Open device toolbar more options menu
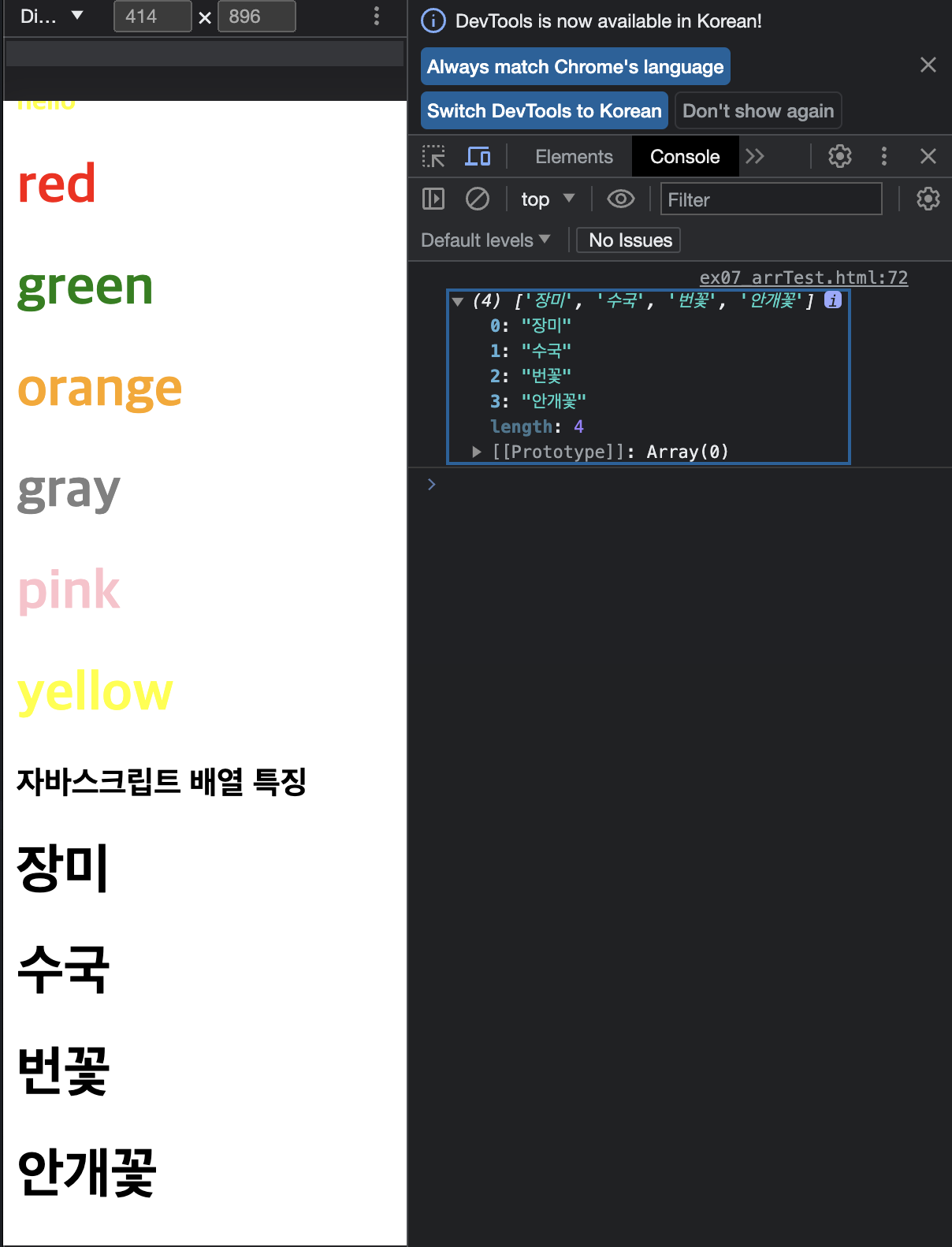This screenshot has width=952, height=1247. coord(377,16)
